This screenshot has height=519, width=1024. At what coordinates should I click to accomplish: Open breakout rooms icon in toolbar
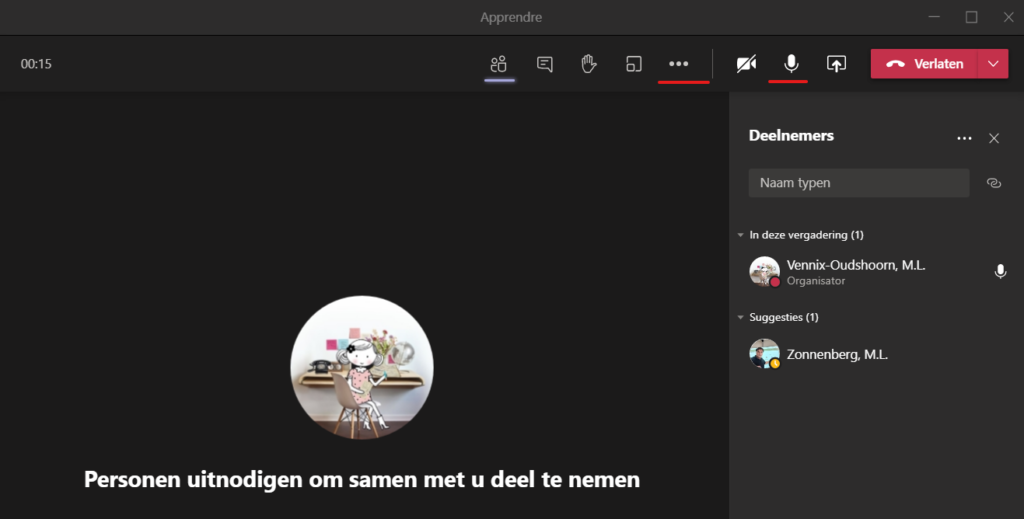click(634, 64)
